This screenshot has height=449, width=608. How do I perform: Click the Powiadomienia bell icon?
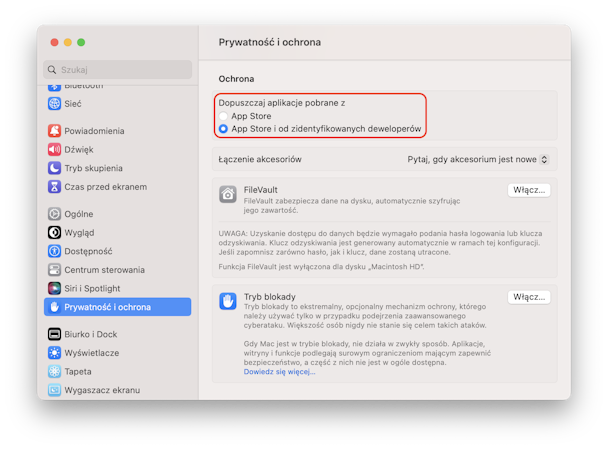[54, 131]
